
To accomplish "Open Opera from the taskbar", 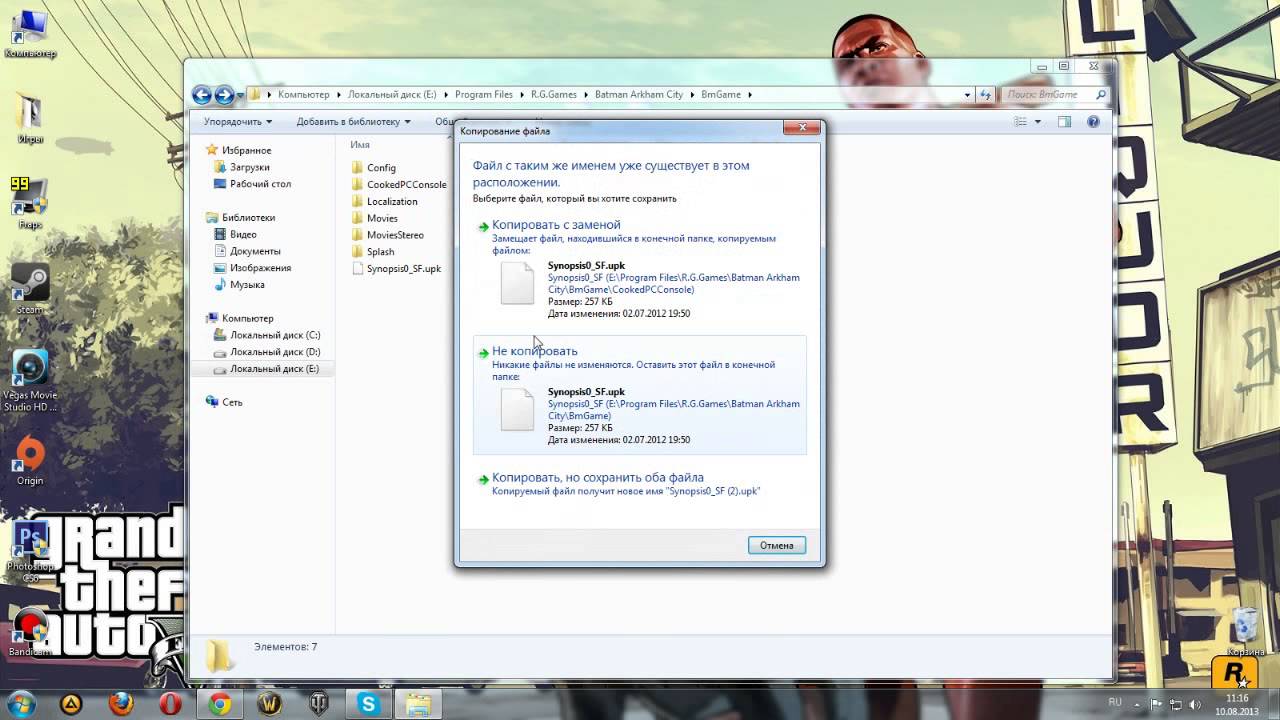I will (170, 704).
